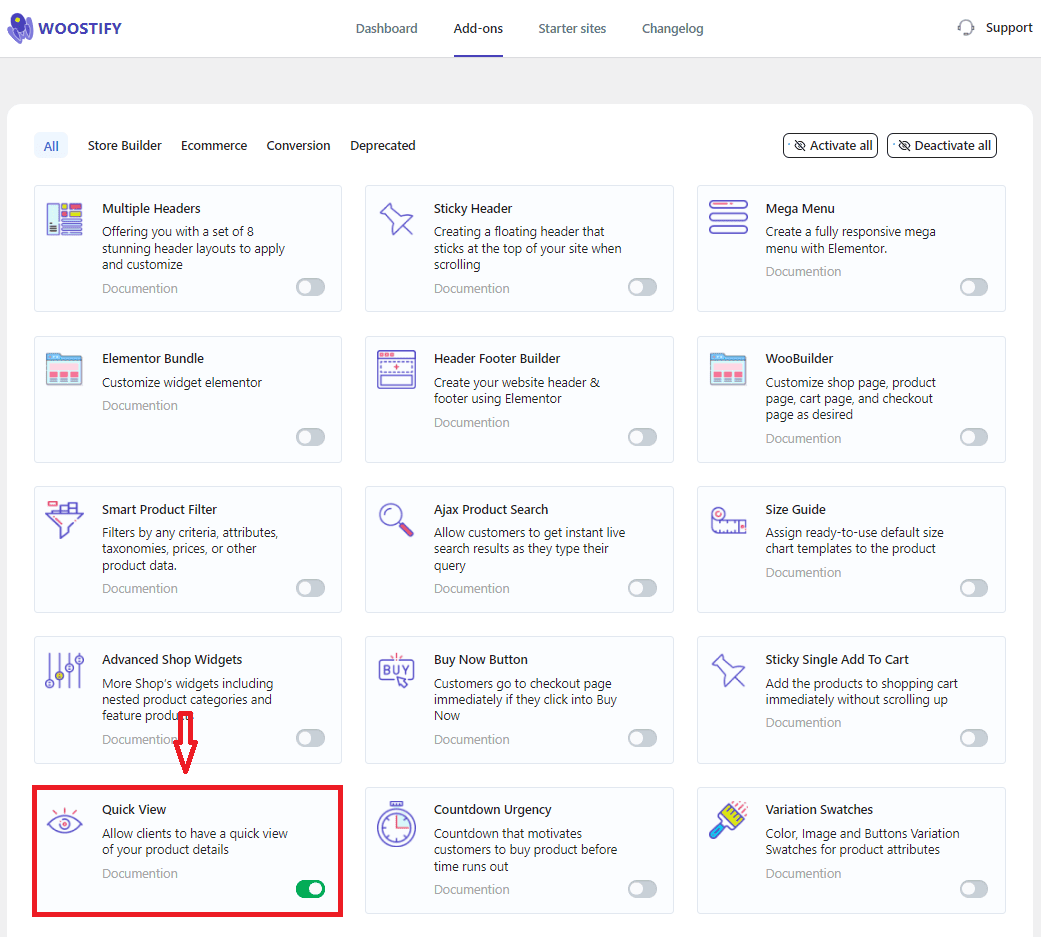Click the Countdown Urgency clock icon
Viewport: 1041px width, 937px height.
396,823
